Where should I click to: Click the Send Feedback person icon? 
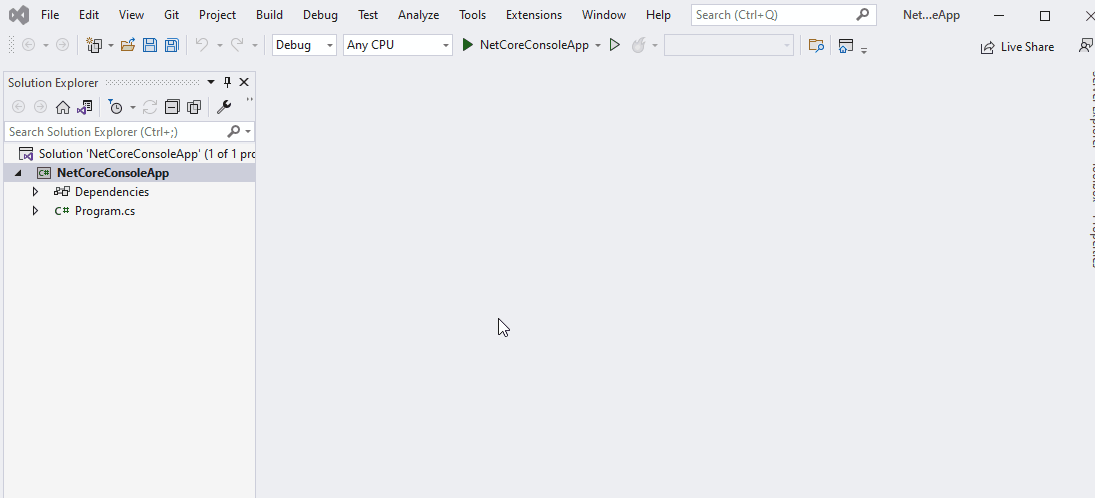coord(1086,46)
